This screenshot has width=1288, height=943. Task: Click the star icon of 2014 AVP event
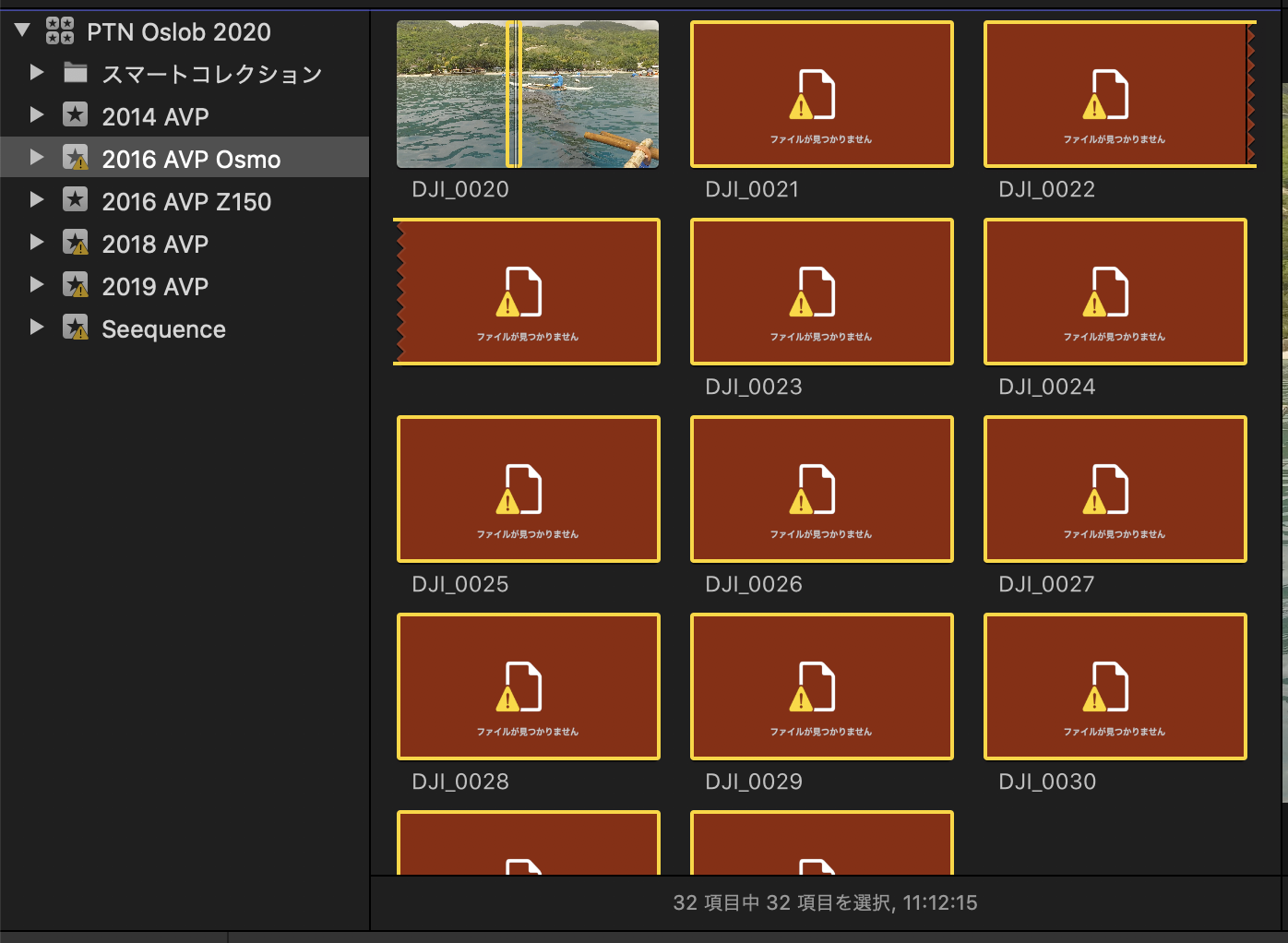(76, 114)
